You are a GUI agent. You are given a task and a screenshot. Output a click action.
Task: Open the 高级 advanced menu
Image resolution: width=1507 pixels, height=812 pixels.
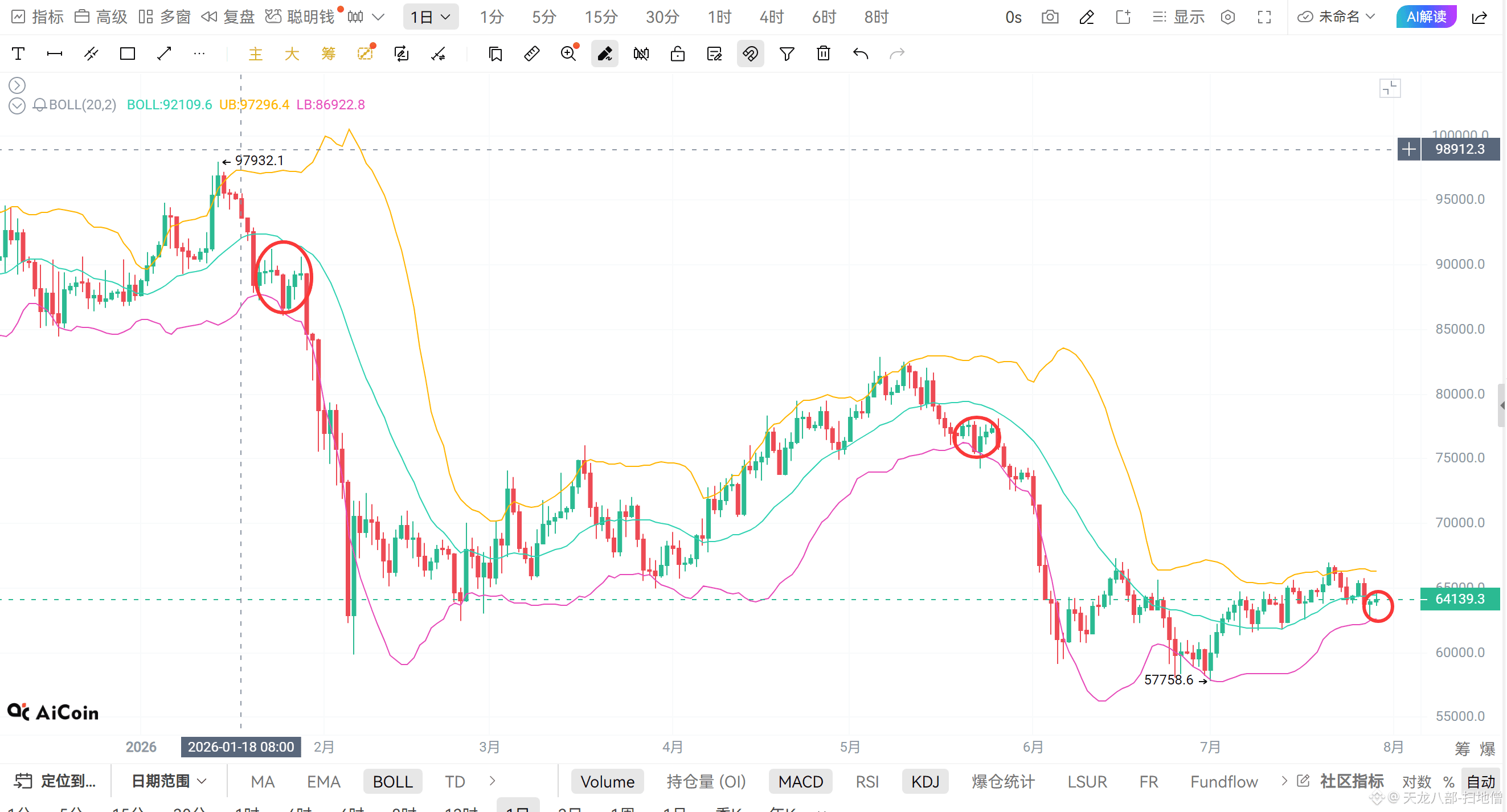101,17
